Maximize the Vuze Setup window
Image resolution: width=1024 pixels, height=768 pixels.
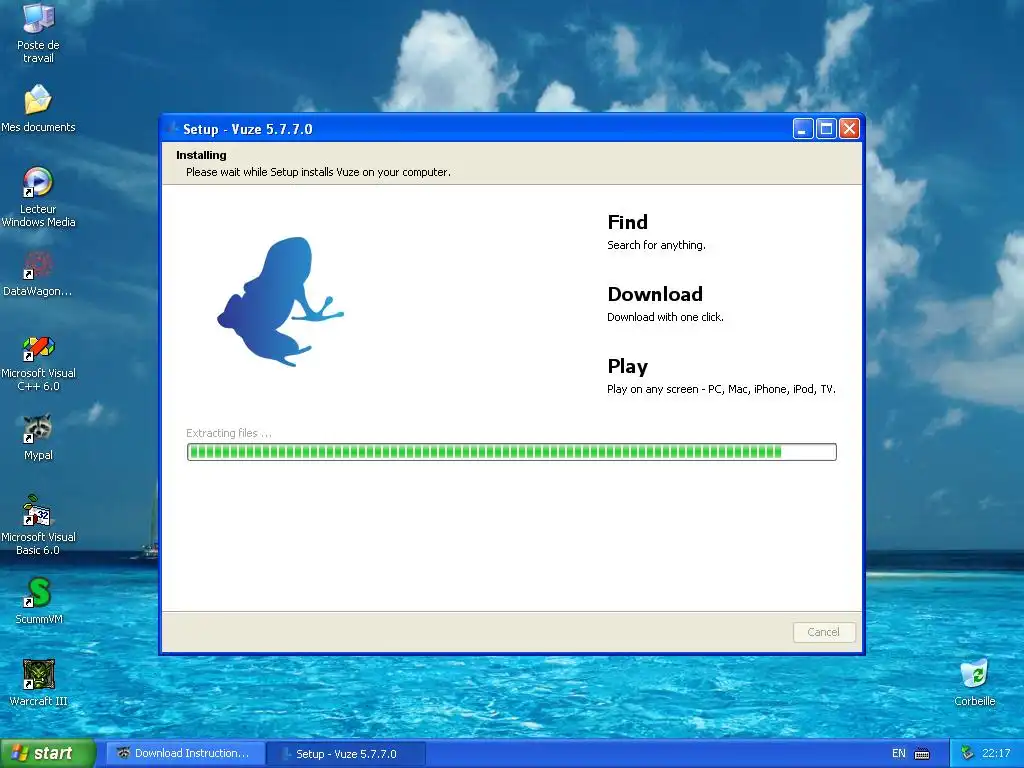[826, 129]
